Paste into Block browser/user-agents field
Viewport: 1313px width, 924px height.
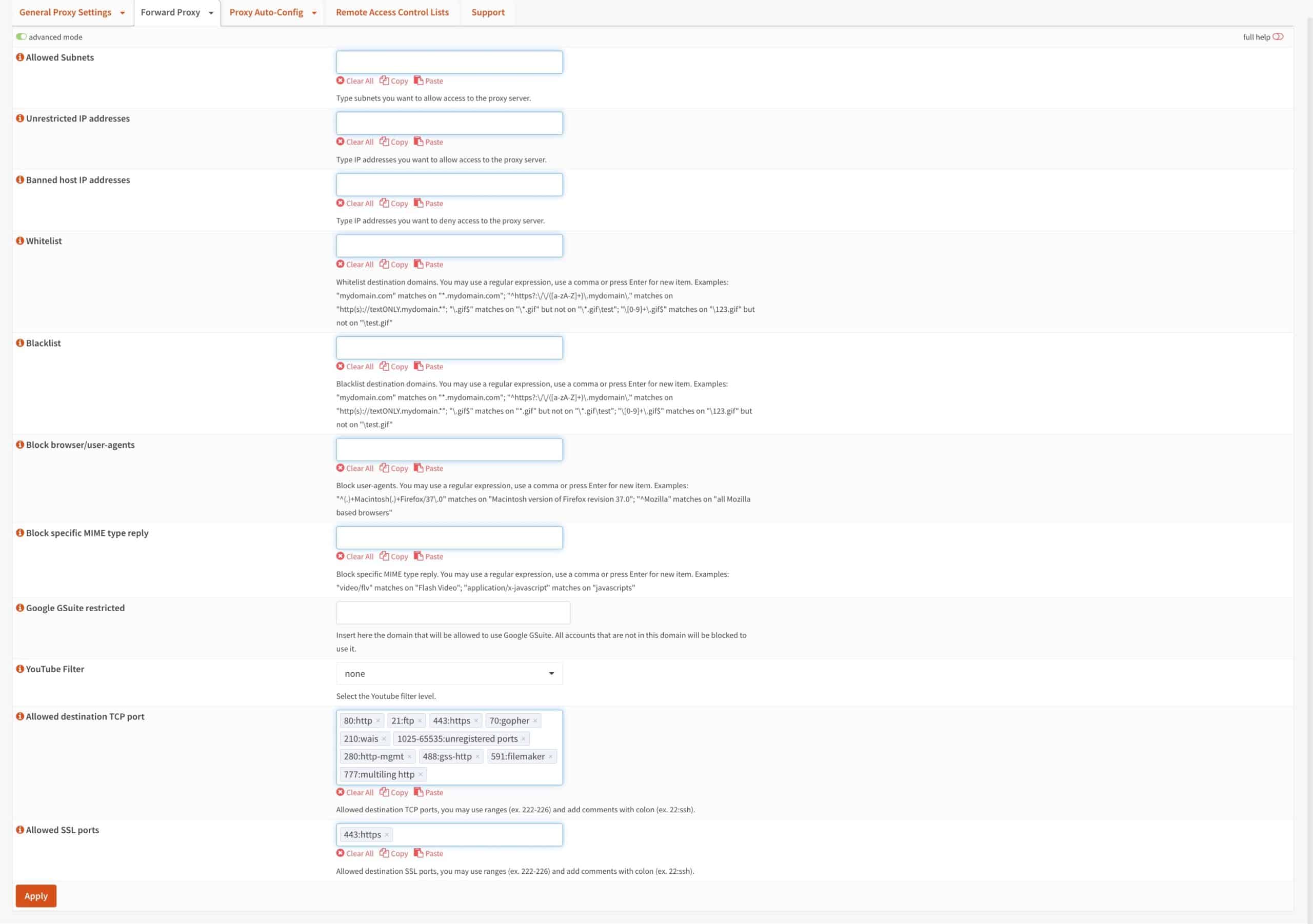coord(433,468)
